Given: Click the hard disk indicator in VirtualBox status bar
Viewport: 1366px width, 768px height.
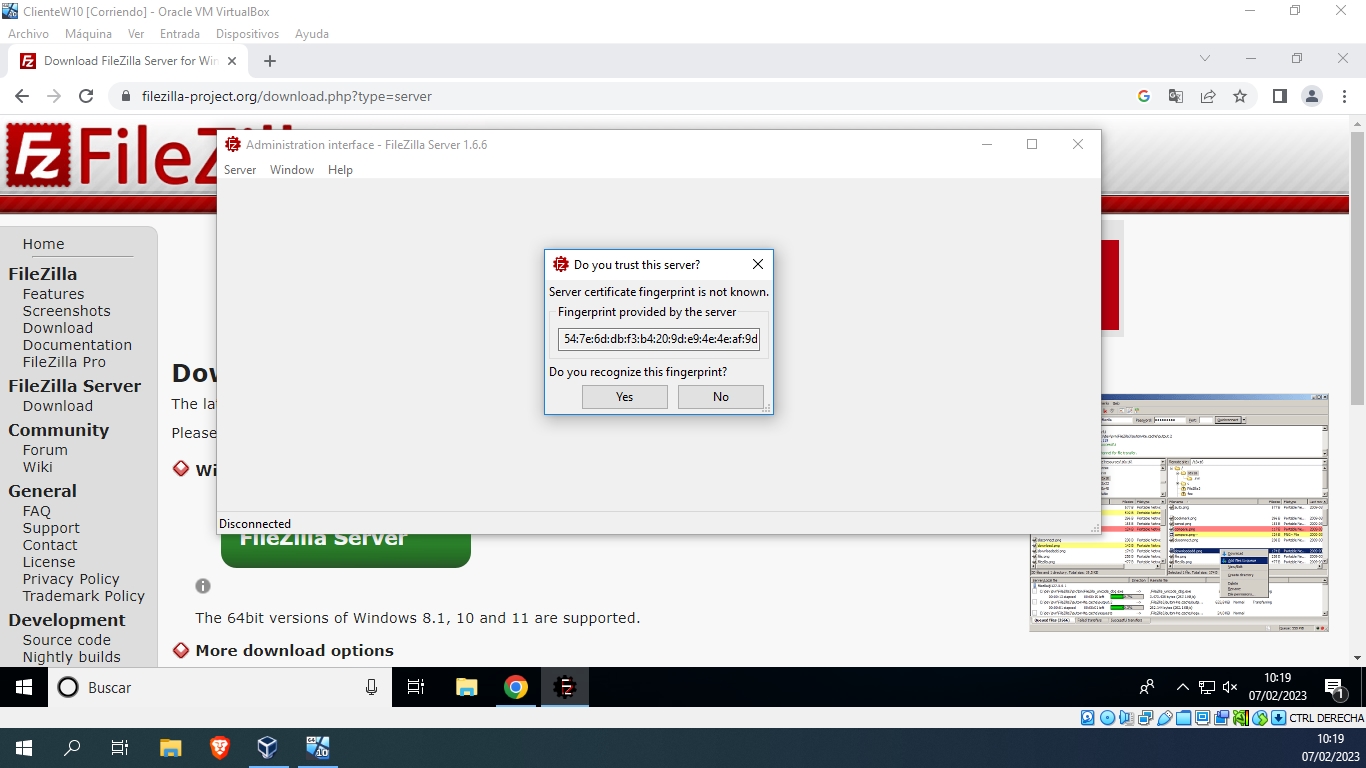Looking at the screenshot, I should pos(1087,718).
